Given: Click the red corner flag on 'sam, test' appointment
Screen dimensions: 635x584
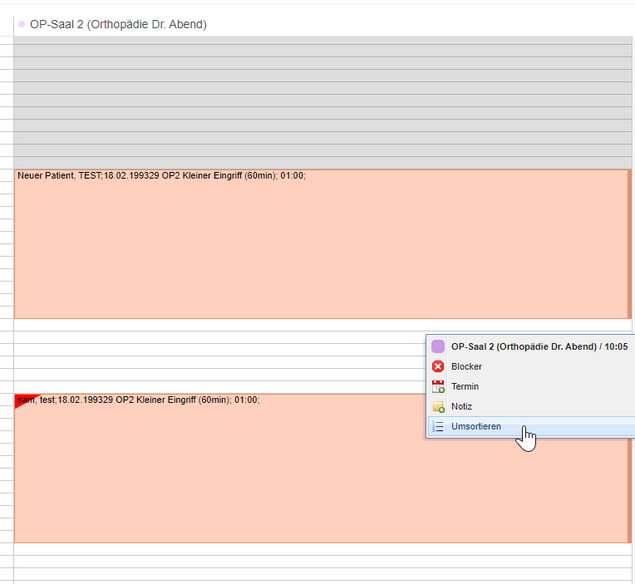Looking at the screenshot, I should [x=22, y=399].
